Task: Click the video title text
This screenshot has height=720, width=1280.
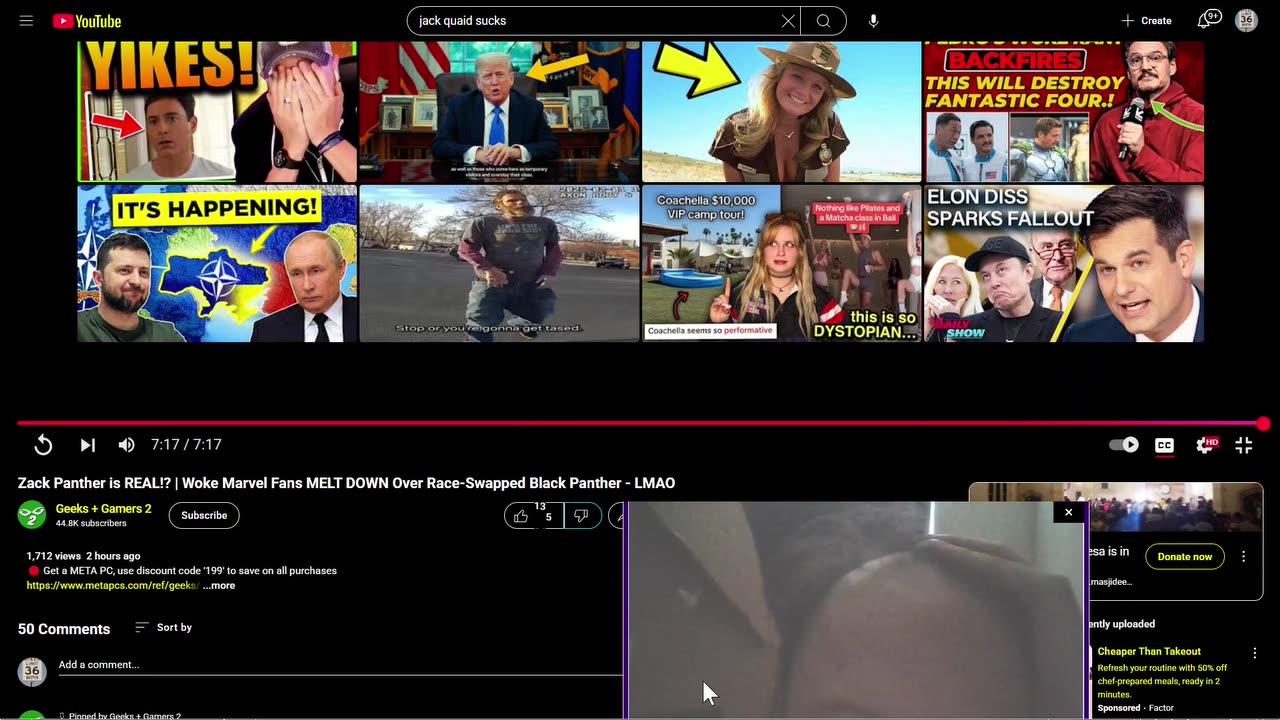Action: pos(346,483)
